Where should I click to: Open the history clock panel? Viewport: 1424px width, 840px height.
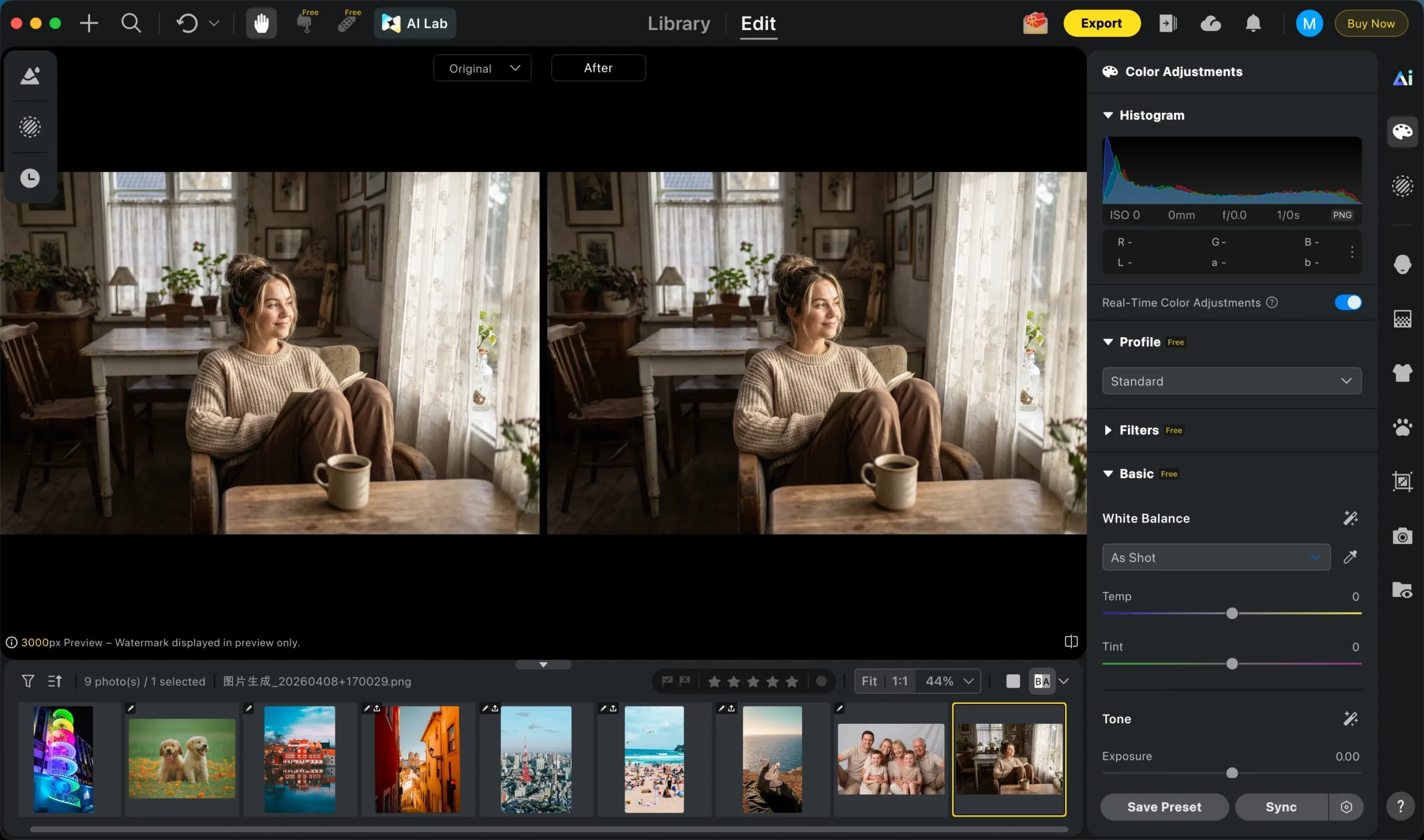point(30,179)
